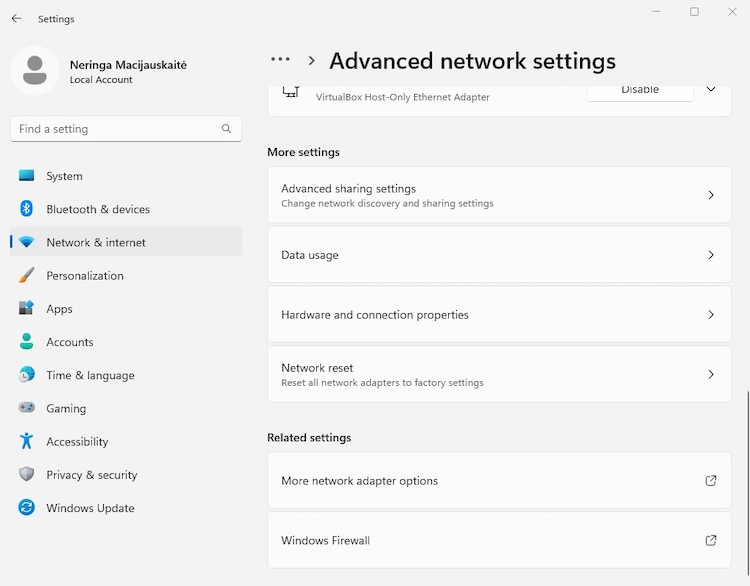Open Windows Firewall
This screenshot has height=586, width=750.
[x=499, y=540]
